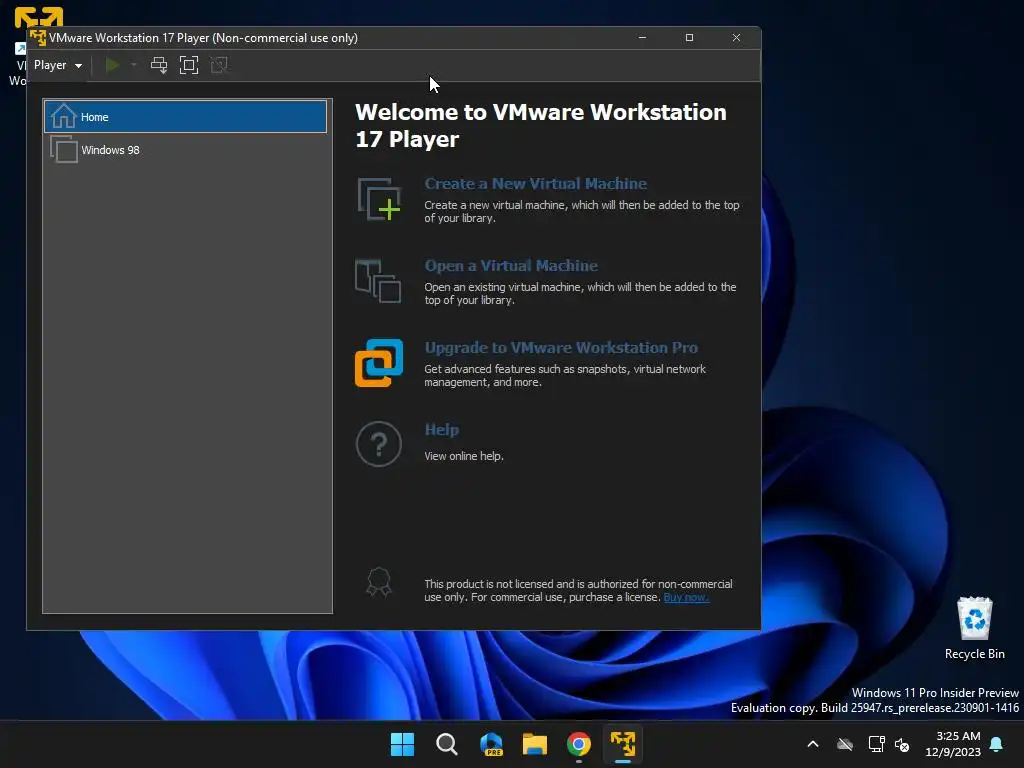Open taskbar Search

pyautogui.click(x=447, y=744)
